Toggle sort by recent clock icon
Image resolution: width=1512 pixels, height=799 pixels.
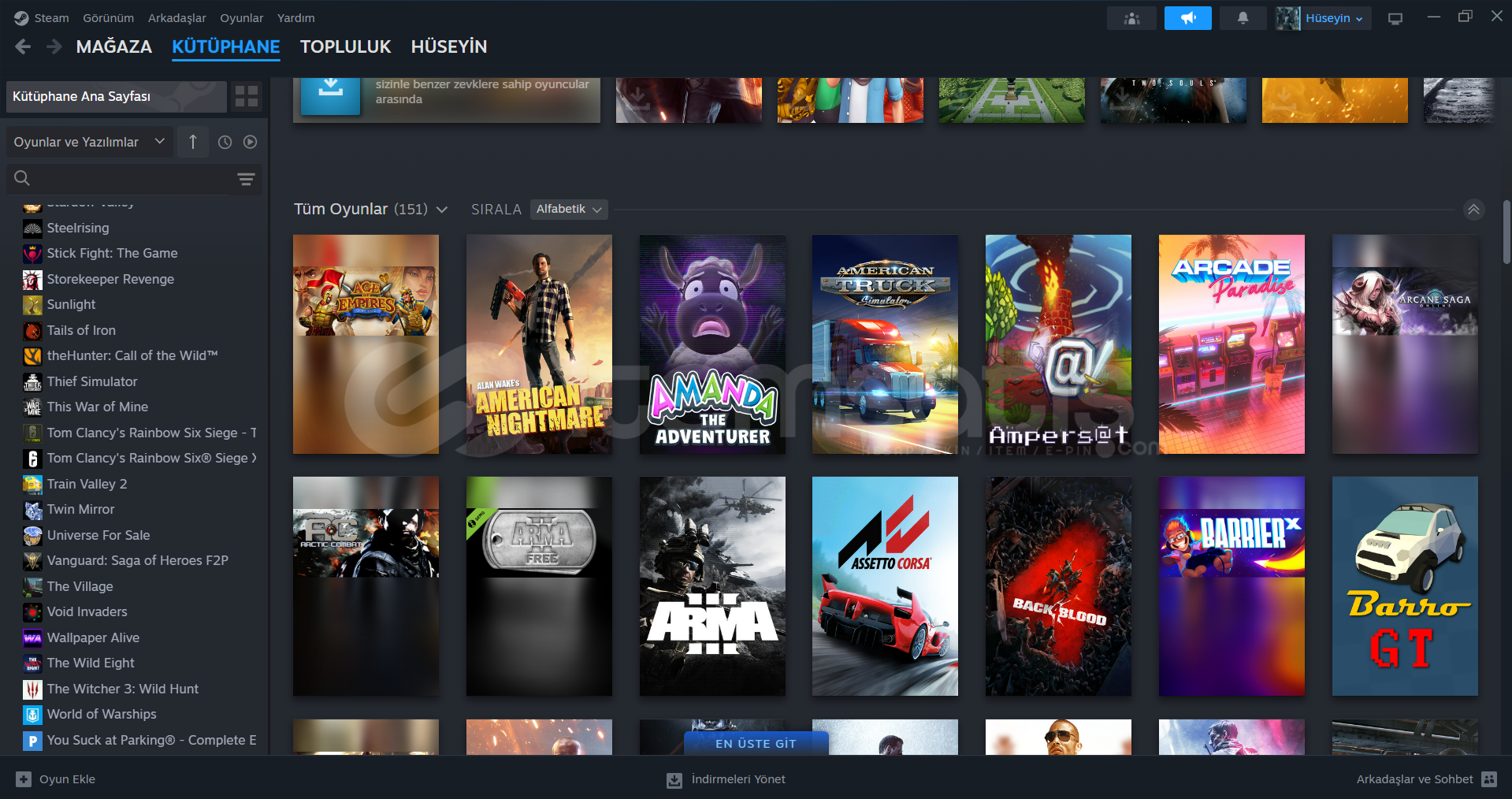[x=225, y=142]
